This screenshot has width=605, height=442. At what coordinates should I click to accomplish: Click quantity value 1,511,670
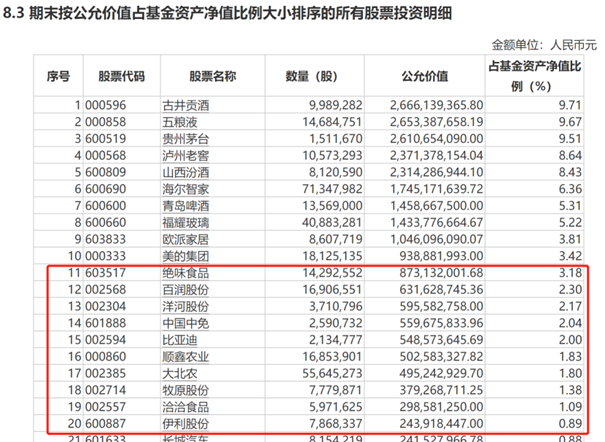pyautogui.click(x=336, y=139)
